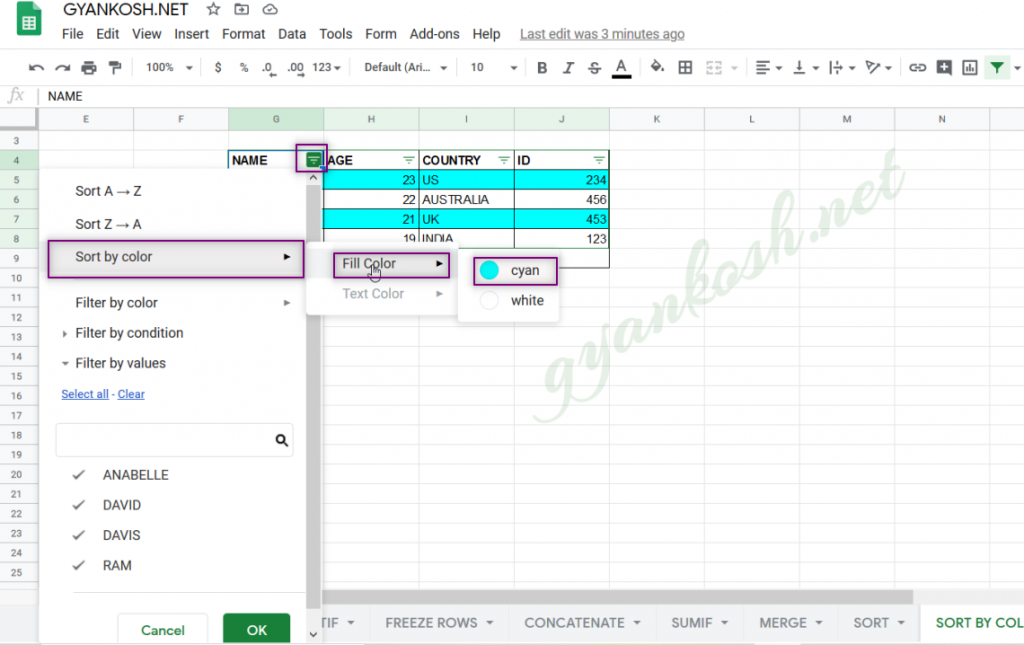The width and height of the screenshot is (1024, 645).
Task: Uncheck DAVID in the filter values list
Action: [78, 505]
